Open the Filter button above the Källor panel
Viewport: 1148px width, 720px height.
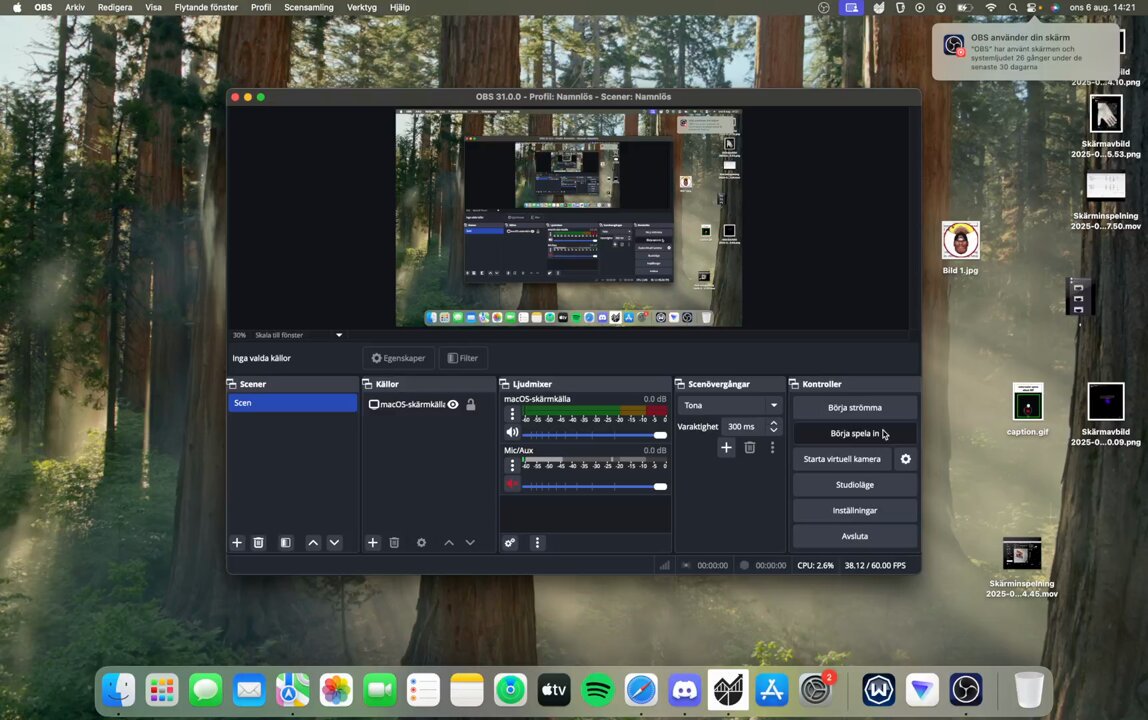tap(463, 358)
